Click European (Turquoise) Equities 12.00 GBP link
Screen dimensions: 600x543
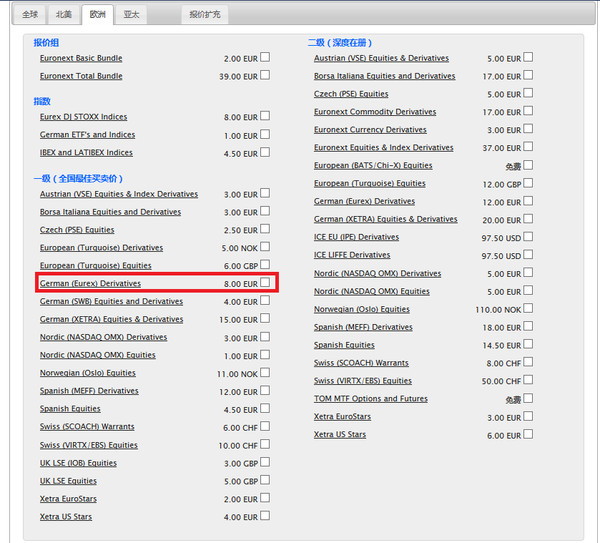click(x=370, y=184)
